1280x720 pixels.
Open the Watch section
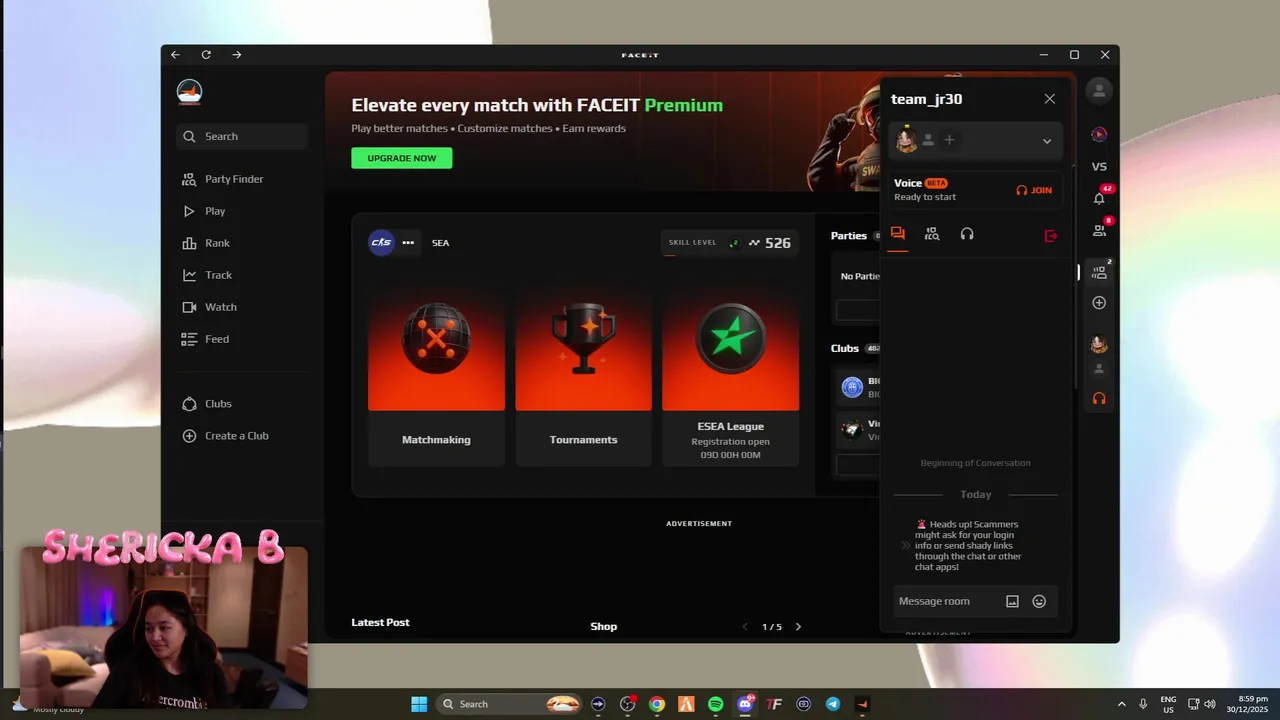tap(209, 307)
